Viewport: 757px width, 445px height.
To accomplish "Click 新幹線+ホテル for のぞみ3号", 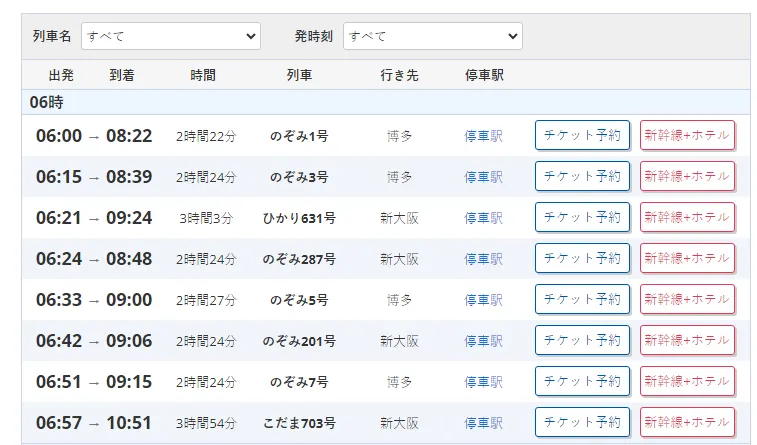I will pos(687,176).
